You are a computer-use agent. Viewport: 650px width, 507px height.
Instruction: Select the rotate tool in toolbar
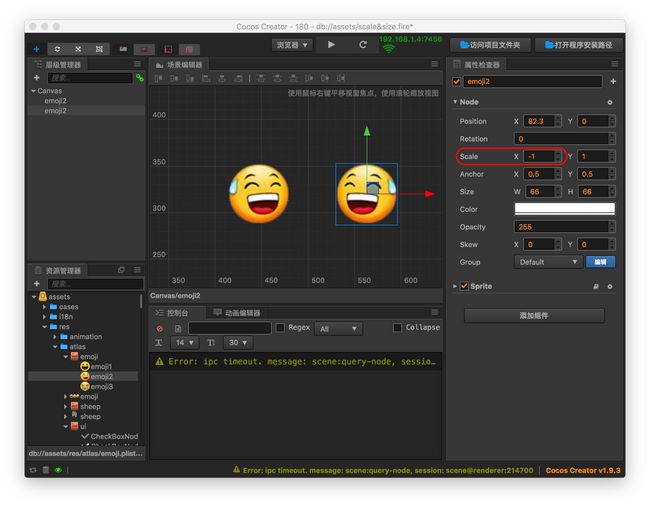coord(57,49)
